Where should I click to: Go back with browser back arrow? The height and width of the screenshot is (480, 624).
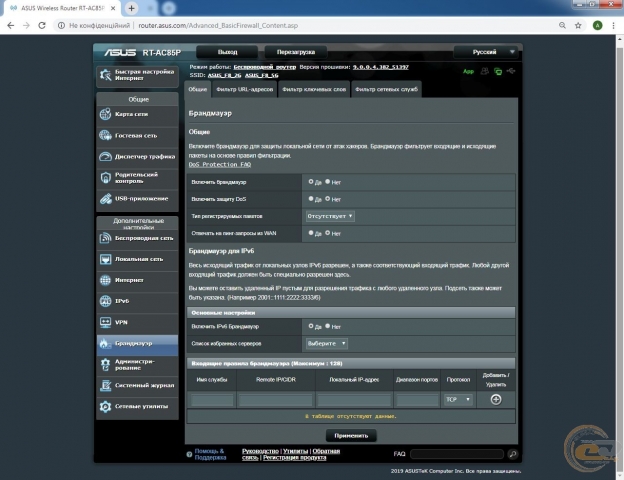(x=11, y=25)
